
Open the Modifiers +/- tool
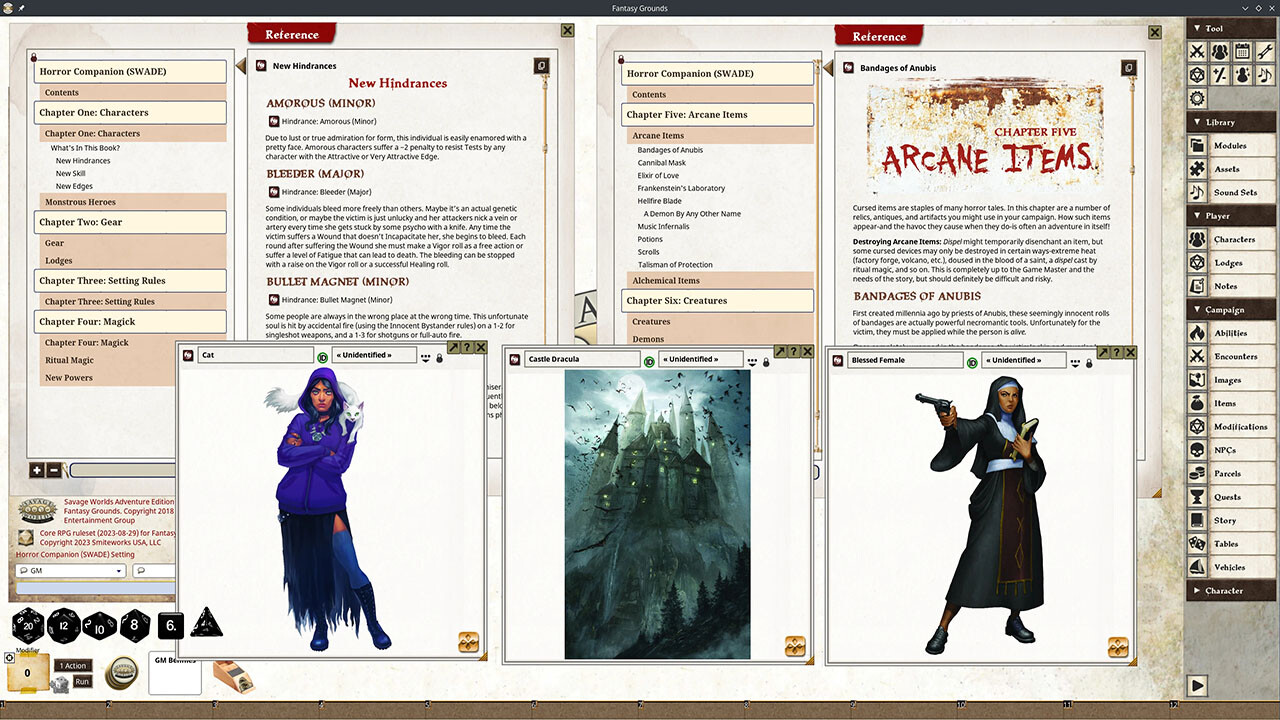[1220, 75]
